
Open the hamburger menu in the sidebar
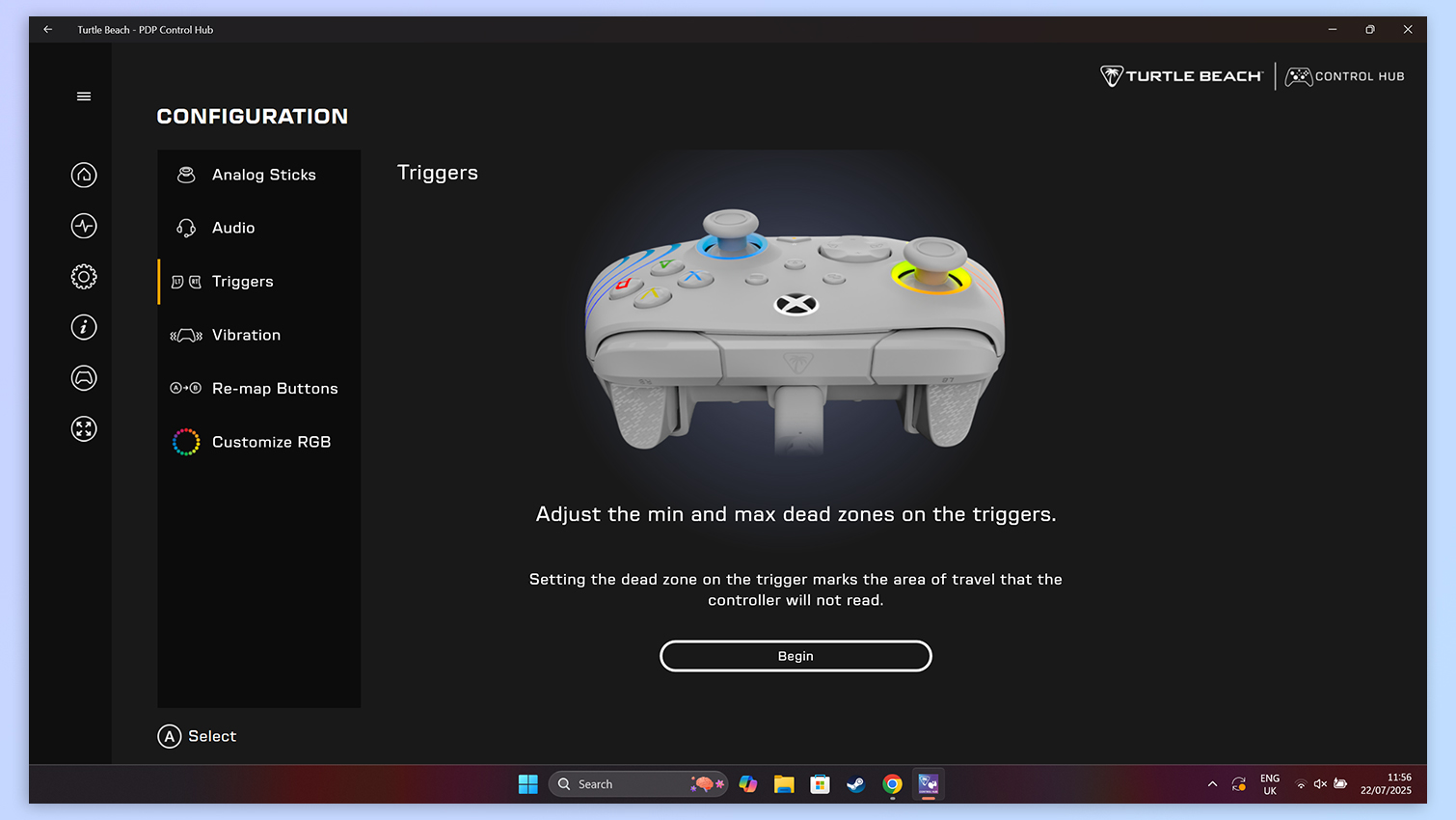point(84,96)
